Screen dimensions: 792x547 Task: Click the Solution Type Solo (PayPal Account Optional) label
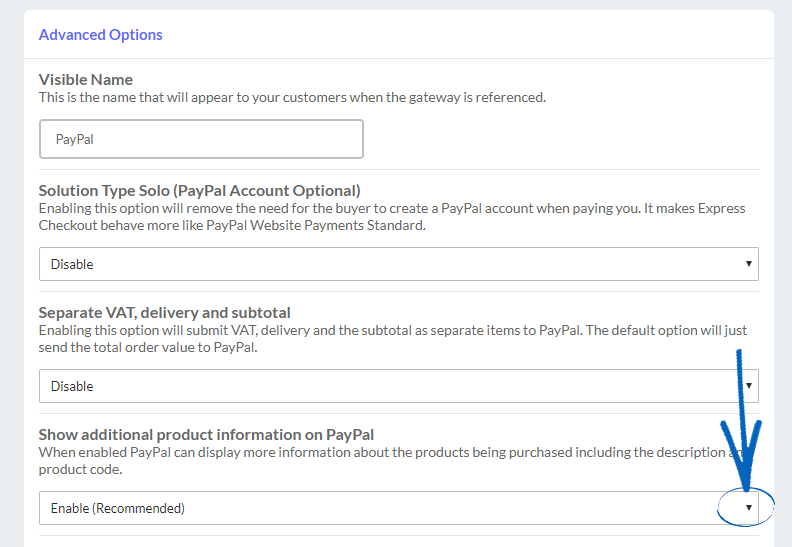(x=199, y=190)
